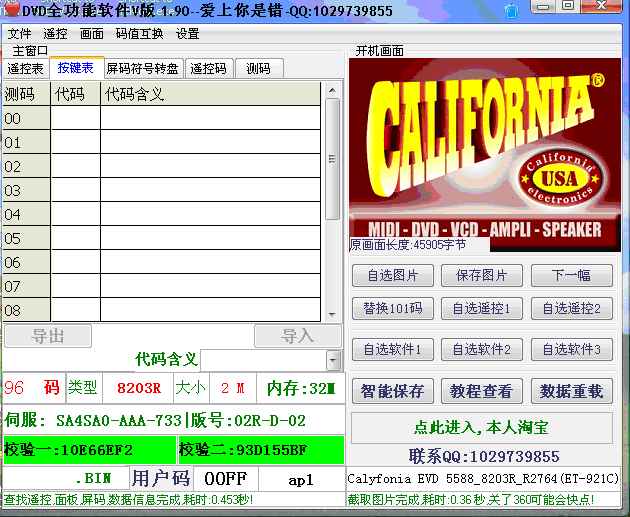Select row 01 in the key table
The image size is (630, 517).
click(x=162, y=142)
